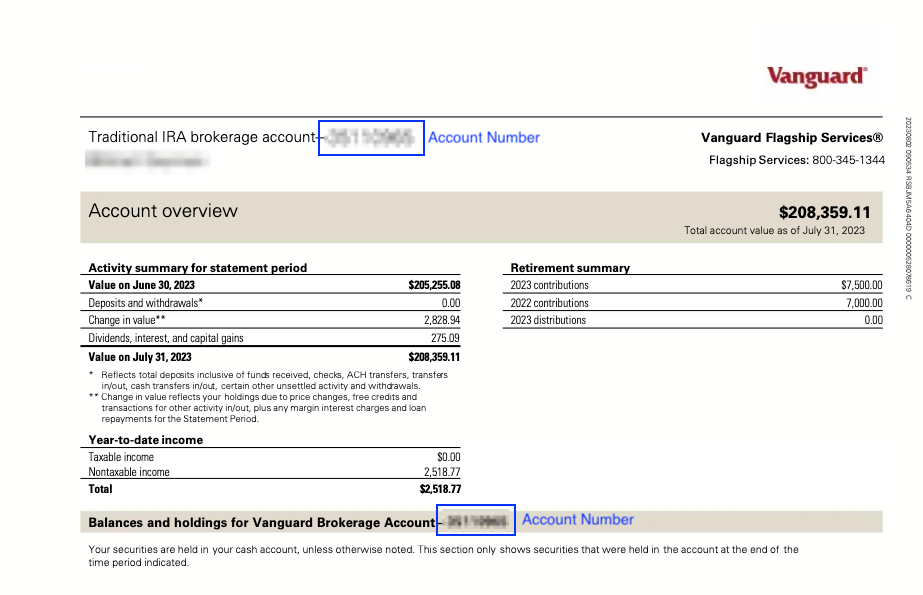Click the $0.00 taxable income value

point(449,457)
